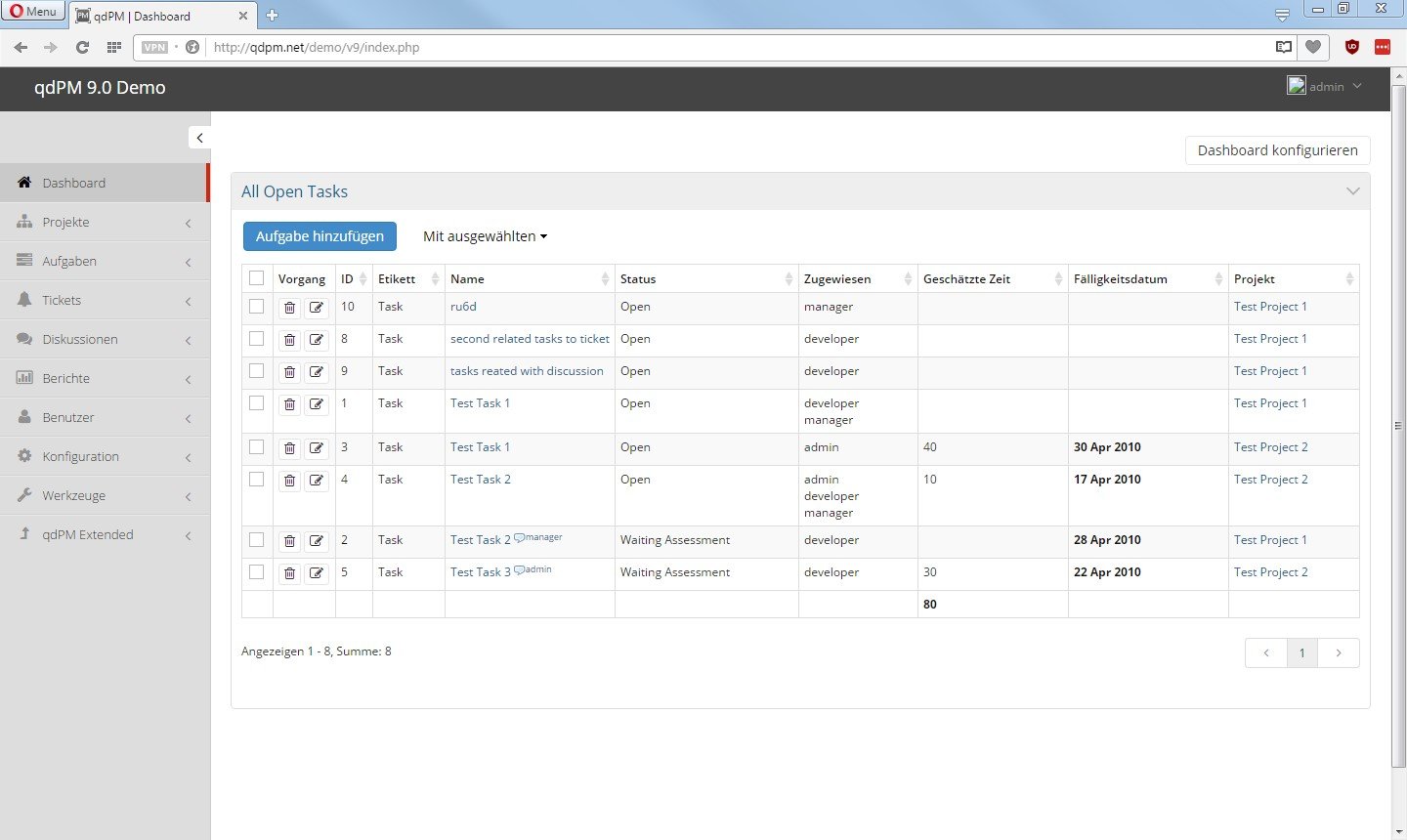
Task: Open the Dashboard sidebar item
Action: (105, 183)
